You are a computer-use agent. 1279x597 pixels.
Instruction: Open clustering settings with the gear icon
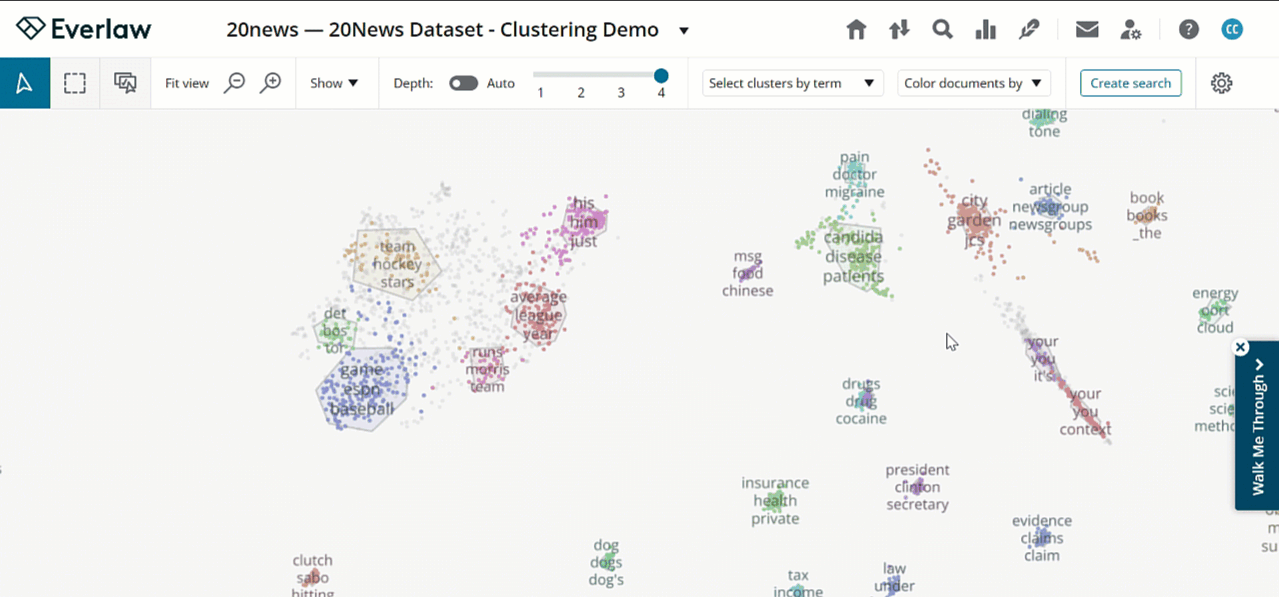pyautogui.click(x=1221, y=83)
